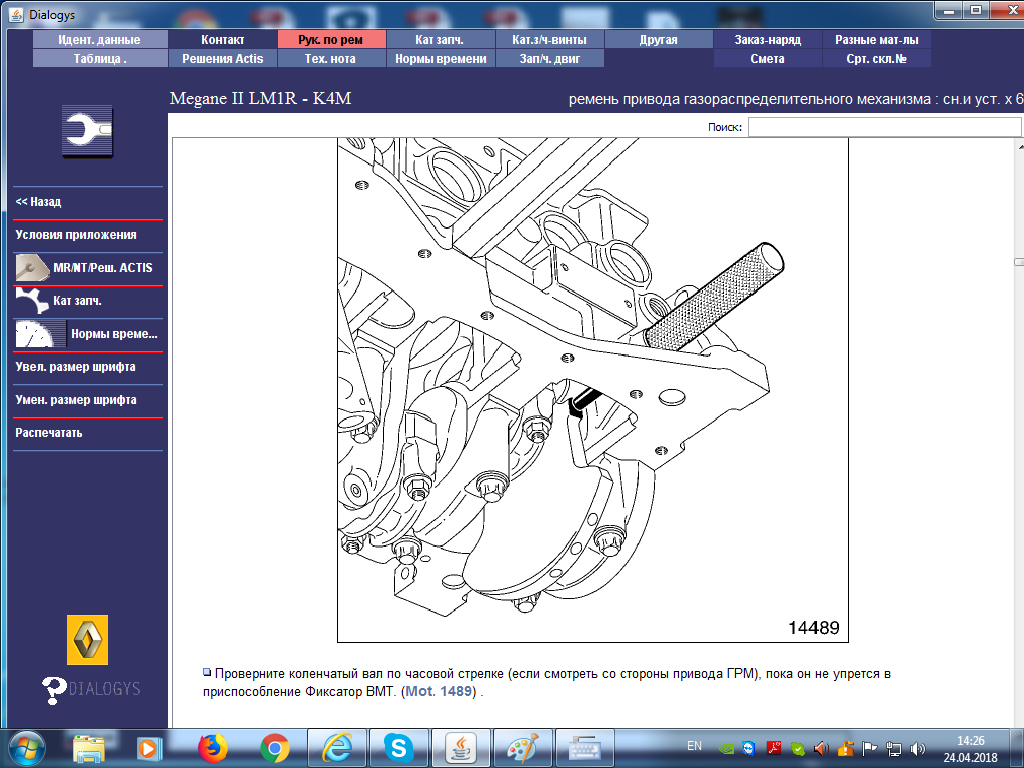Open on-screen keyboard taskbar icon
This screenshot has width=1024, height=768.
point(584,748)
